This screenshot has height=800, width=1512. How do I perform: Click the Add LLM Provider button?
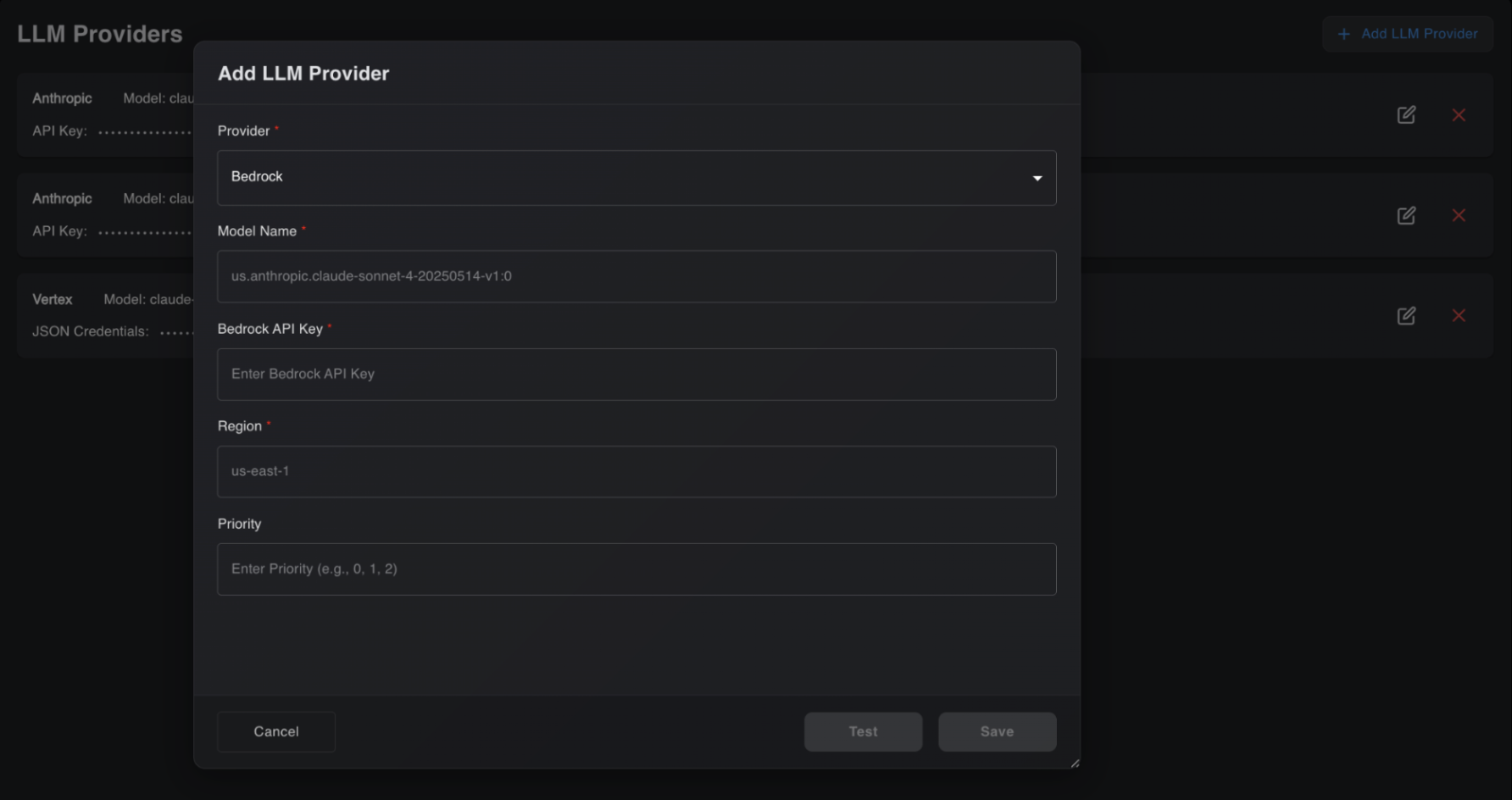pyautogui.click(x=1408, y=34)
